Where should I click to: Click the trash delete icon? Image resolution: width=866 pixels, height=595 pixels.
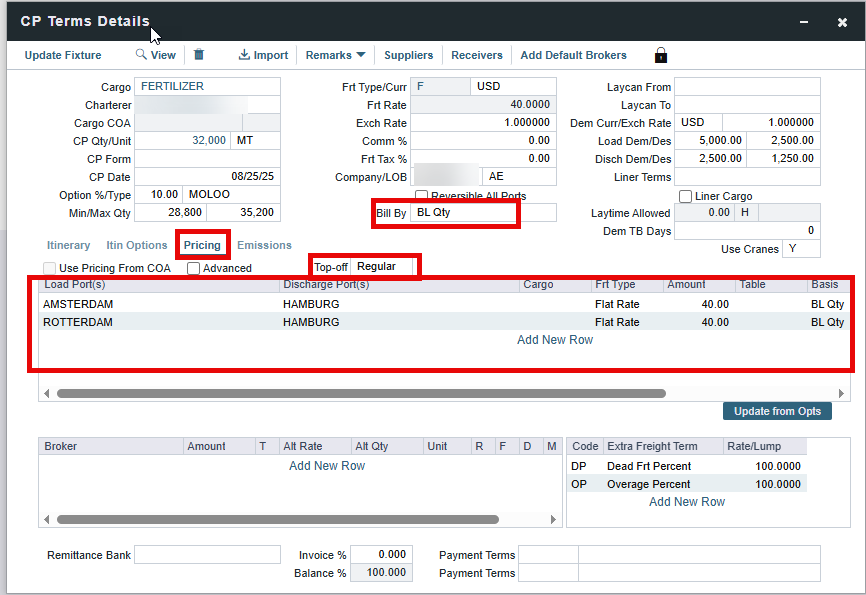[x=199, y=55]
